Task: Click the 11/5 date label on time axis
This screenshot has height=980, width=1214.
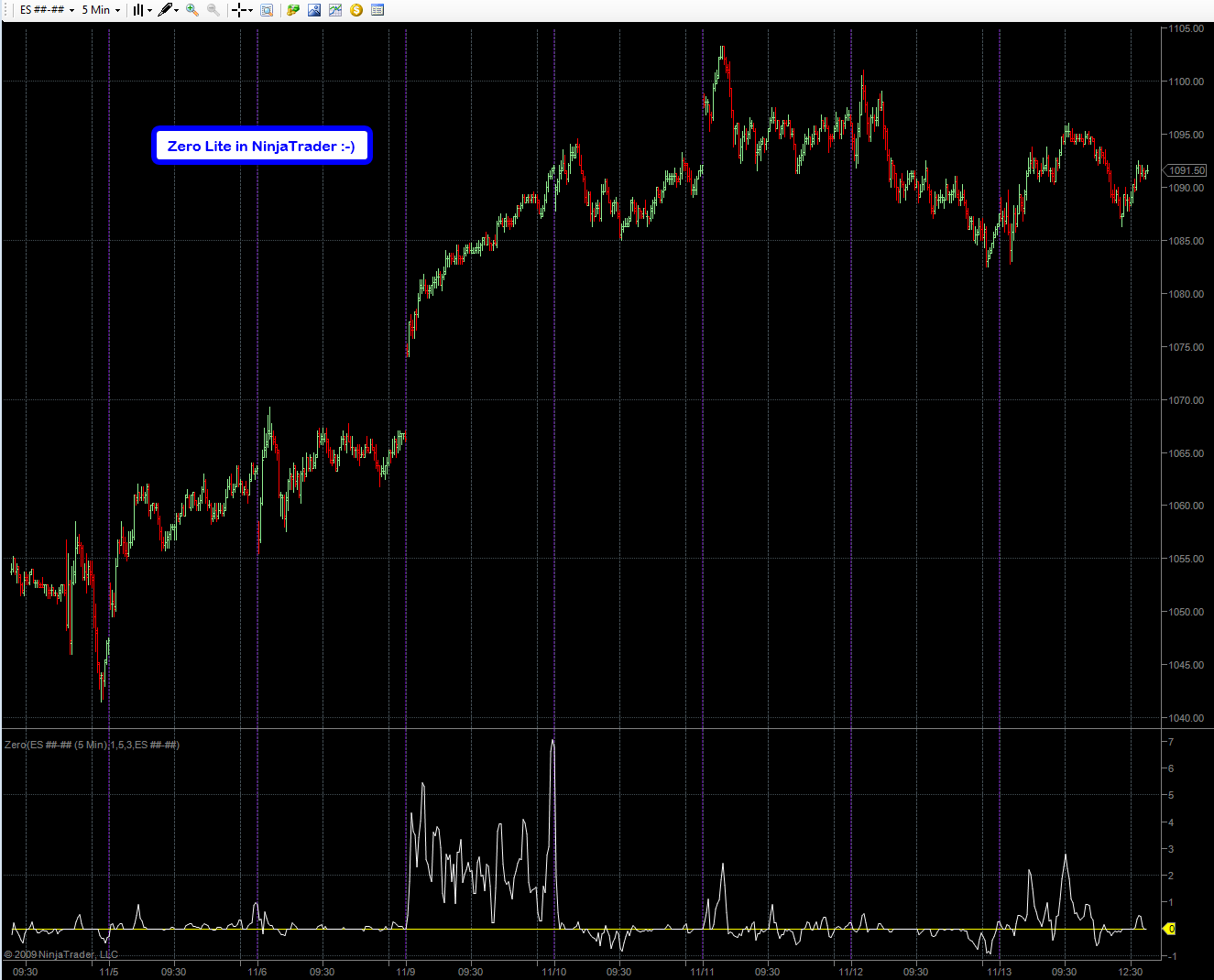Action: click(x=109, y=972)
